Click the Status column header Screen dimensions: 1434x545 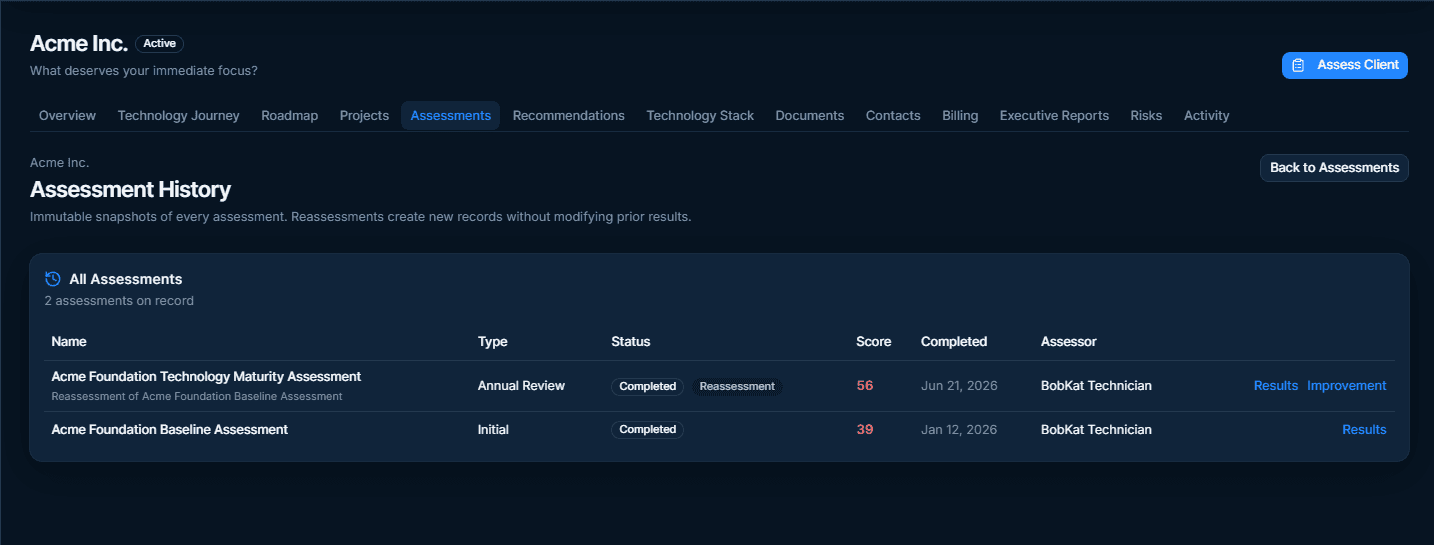[x=631, y=342]
